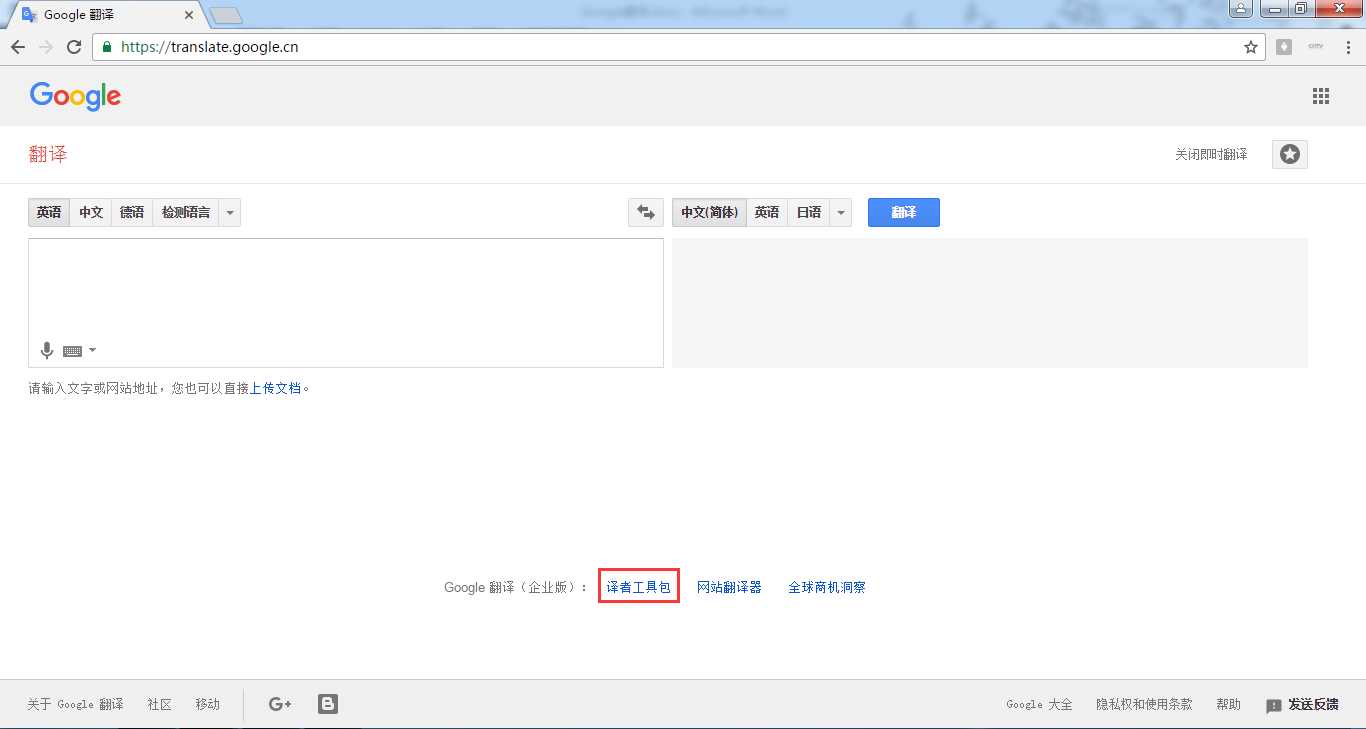Click 社区 footer link
This screenshot has height=729, width=1366.
tap(160, 704)
